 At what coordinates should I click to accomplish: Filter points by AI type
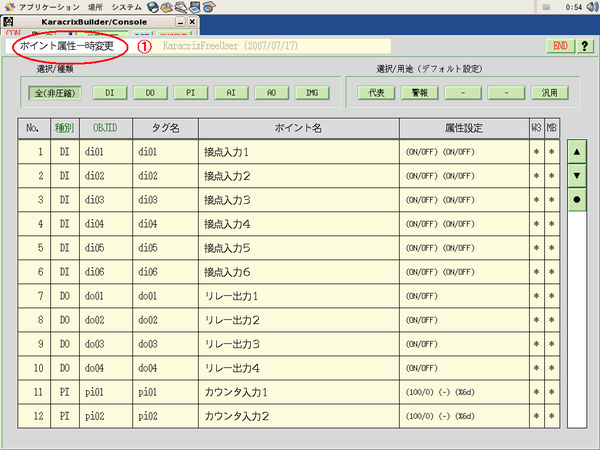231,93
